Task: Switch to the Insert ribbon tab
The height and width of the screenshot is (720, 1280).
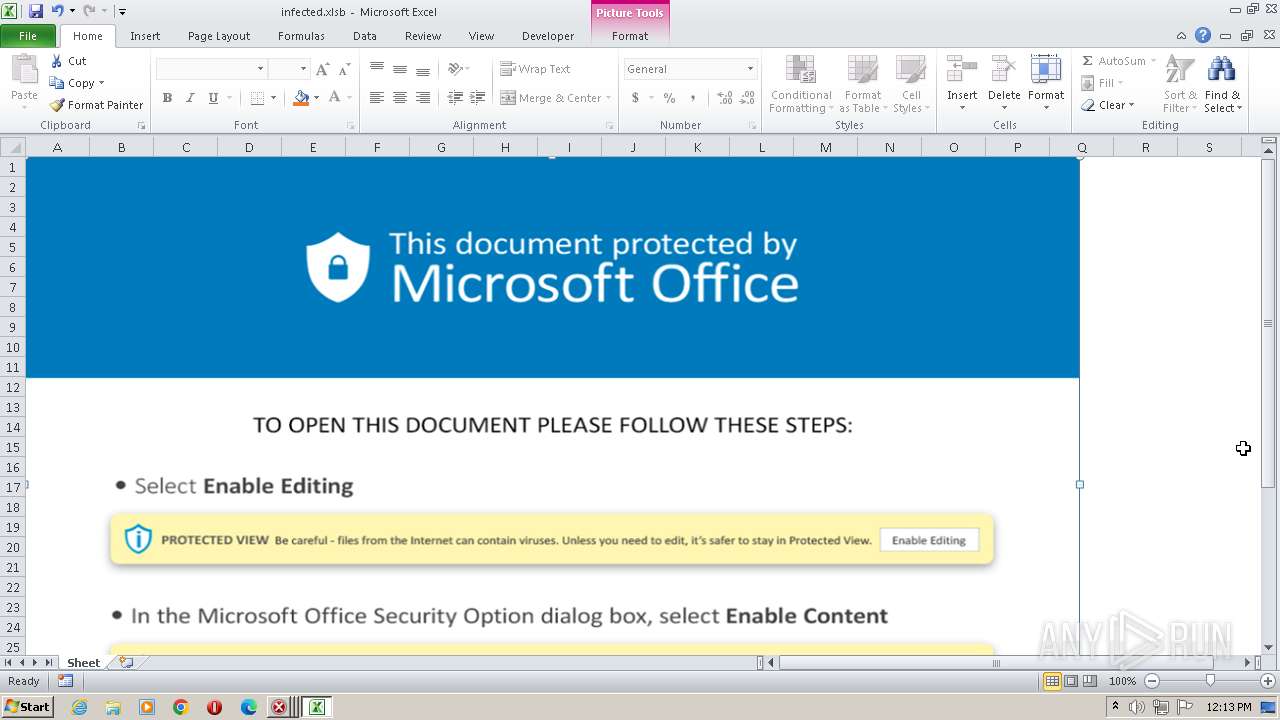Action: click(145, 36)
